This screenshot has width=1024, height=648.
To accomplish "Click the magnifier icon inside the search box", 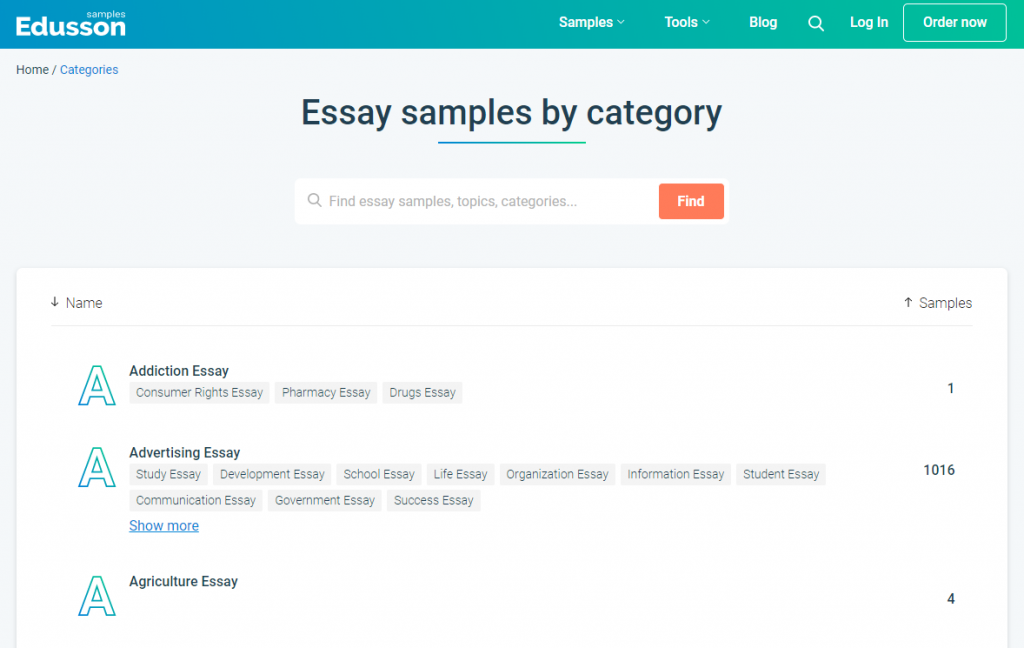I will point(315,200).
